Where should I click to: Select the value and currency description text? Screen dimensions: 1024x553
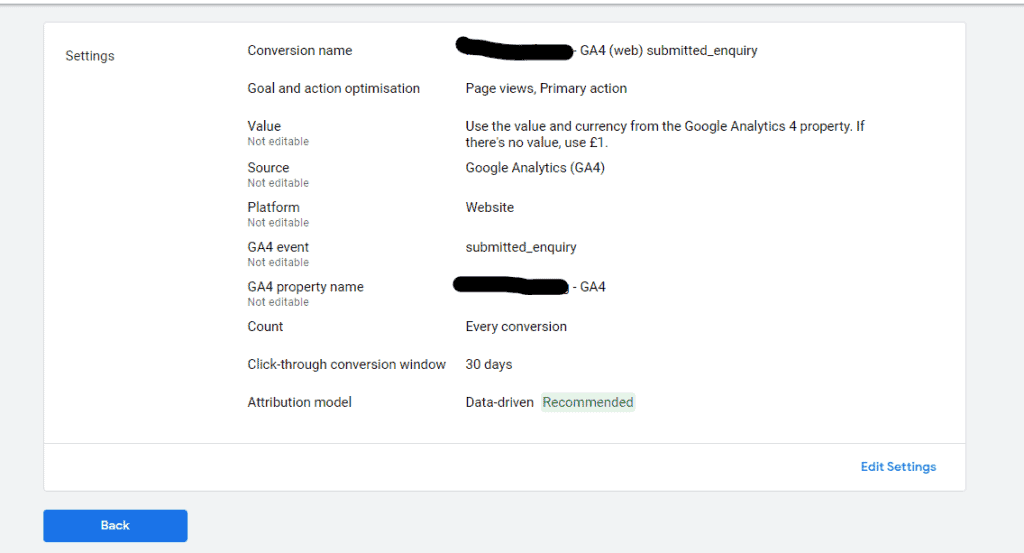pyautogui.click(x=665, y=134)
